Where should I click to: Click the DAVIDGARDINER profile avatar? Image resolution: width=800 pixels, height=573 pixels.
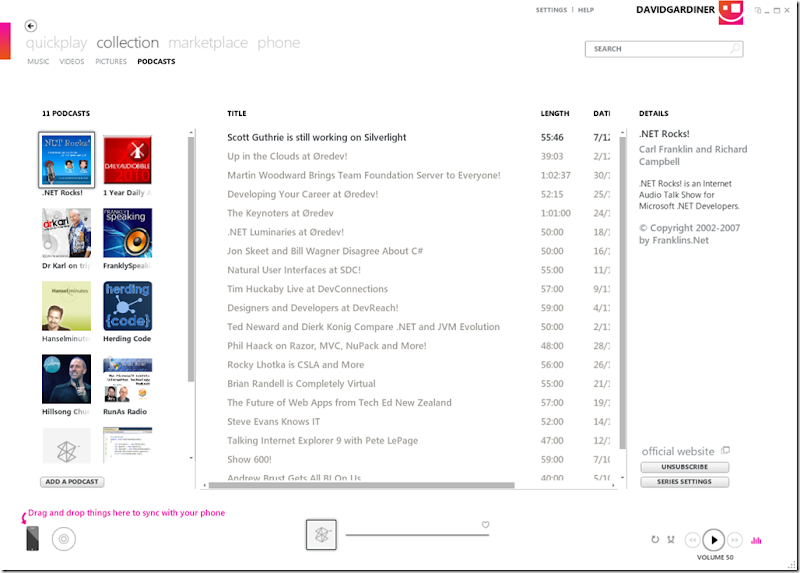(731, 12)
